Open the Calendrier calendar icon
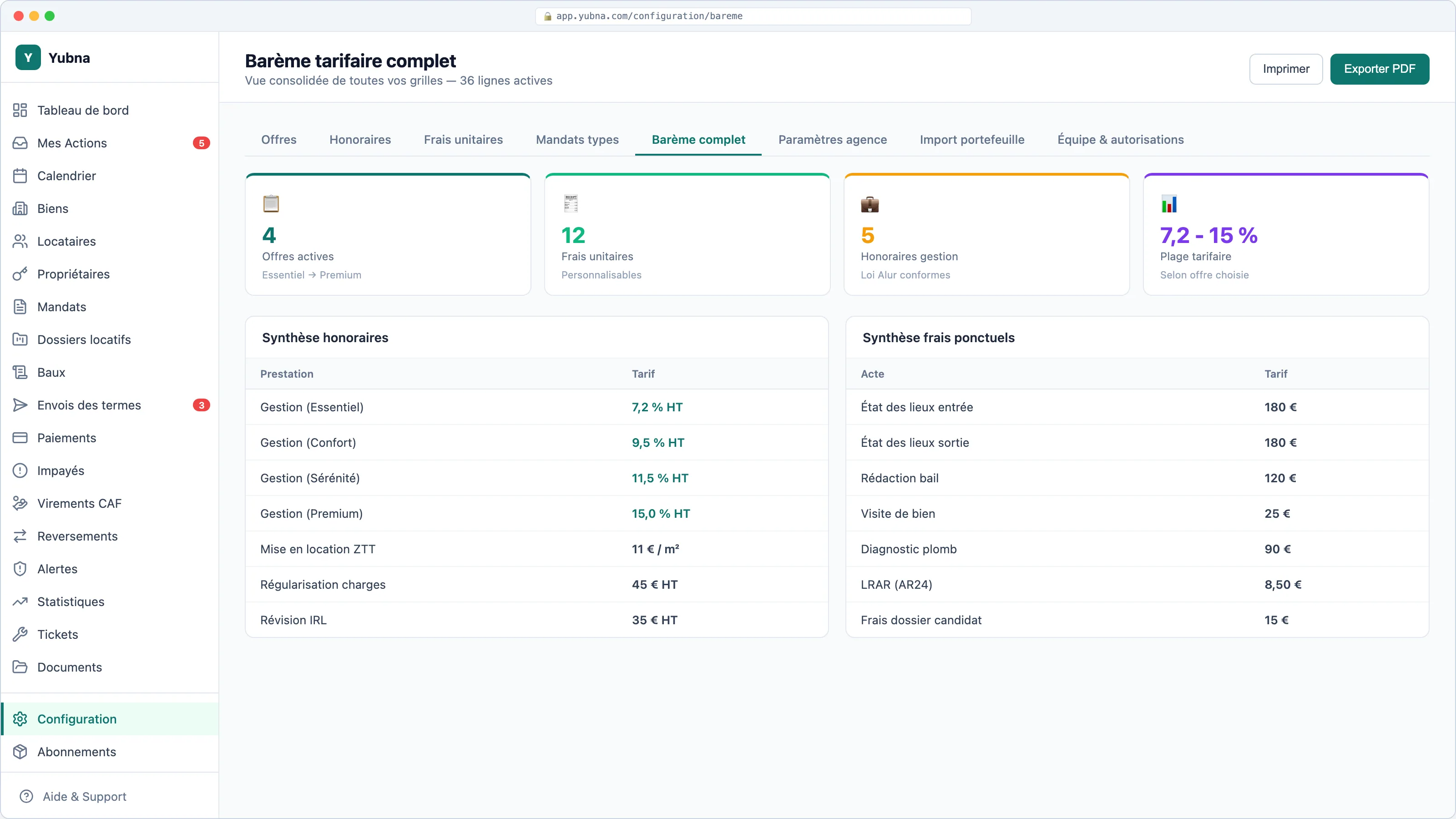This screenshot has height=819, width=1456. pos(20,176)
